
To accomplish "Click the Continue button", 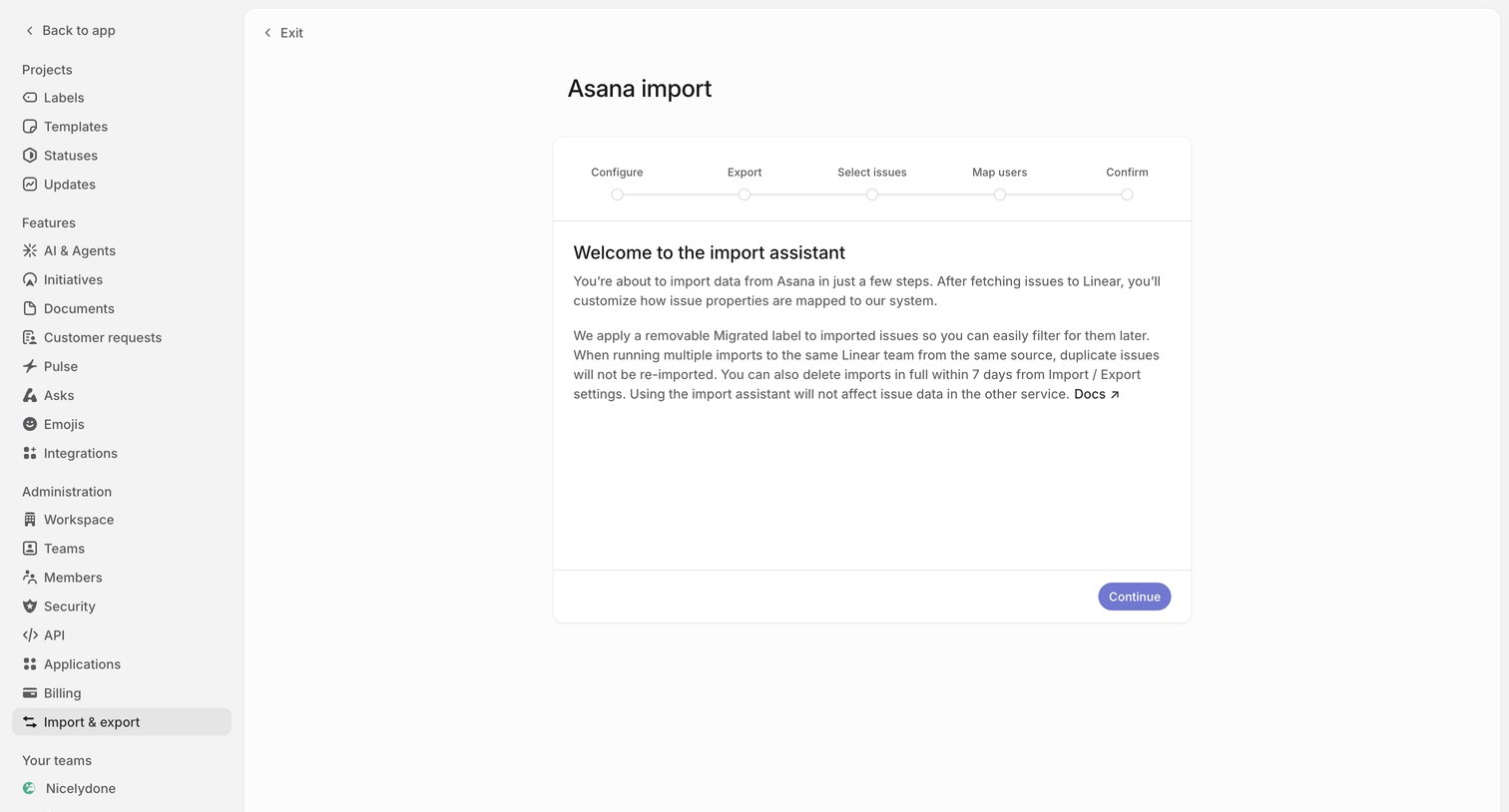I will point(1135,597).
